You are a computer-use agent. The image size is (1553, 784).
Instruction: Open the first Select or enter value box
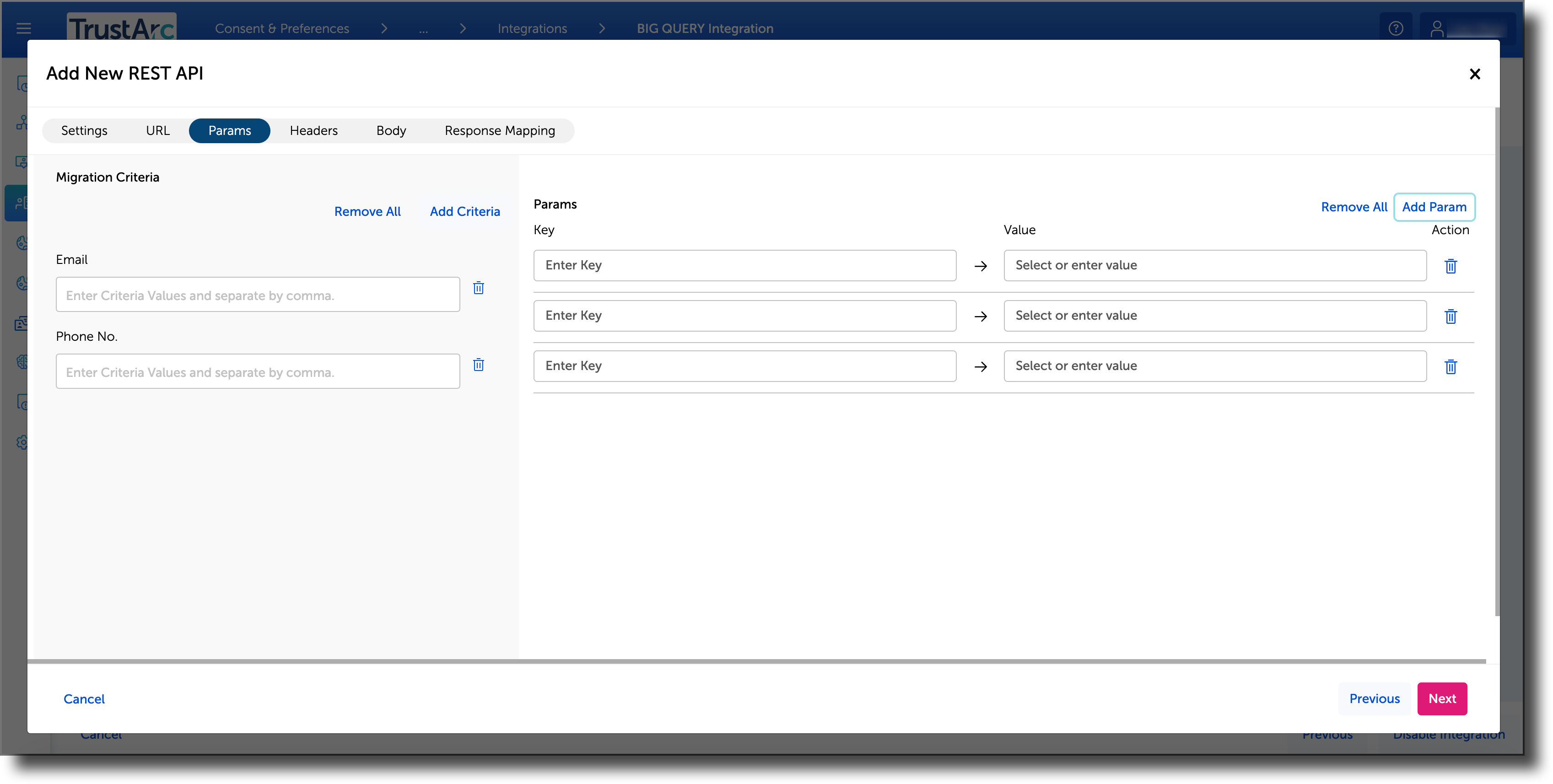point(1215,266)
